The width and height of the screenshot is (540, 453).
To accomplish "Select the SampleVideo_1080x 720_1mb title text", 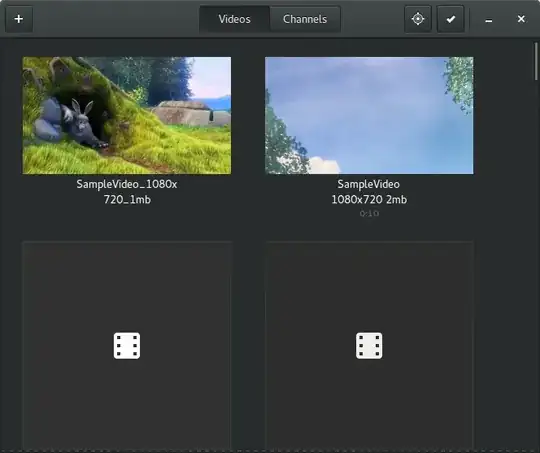I will 127,192.
